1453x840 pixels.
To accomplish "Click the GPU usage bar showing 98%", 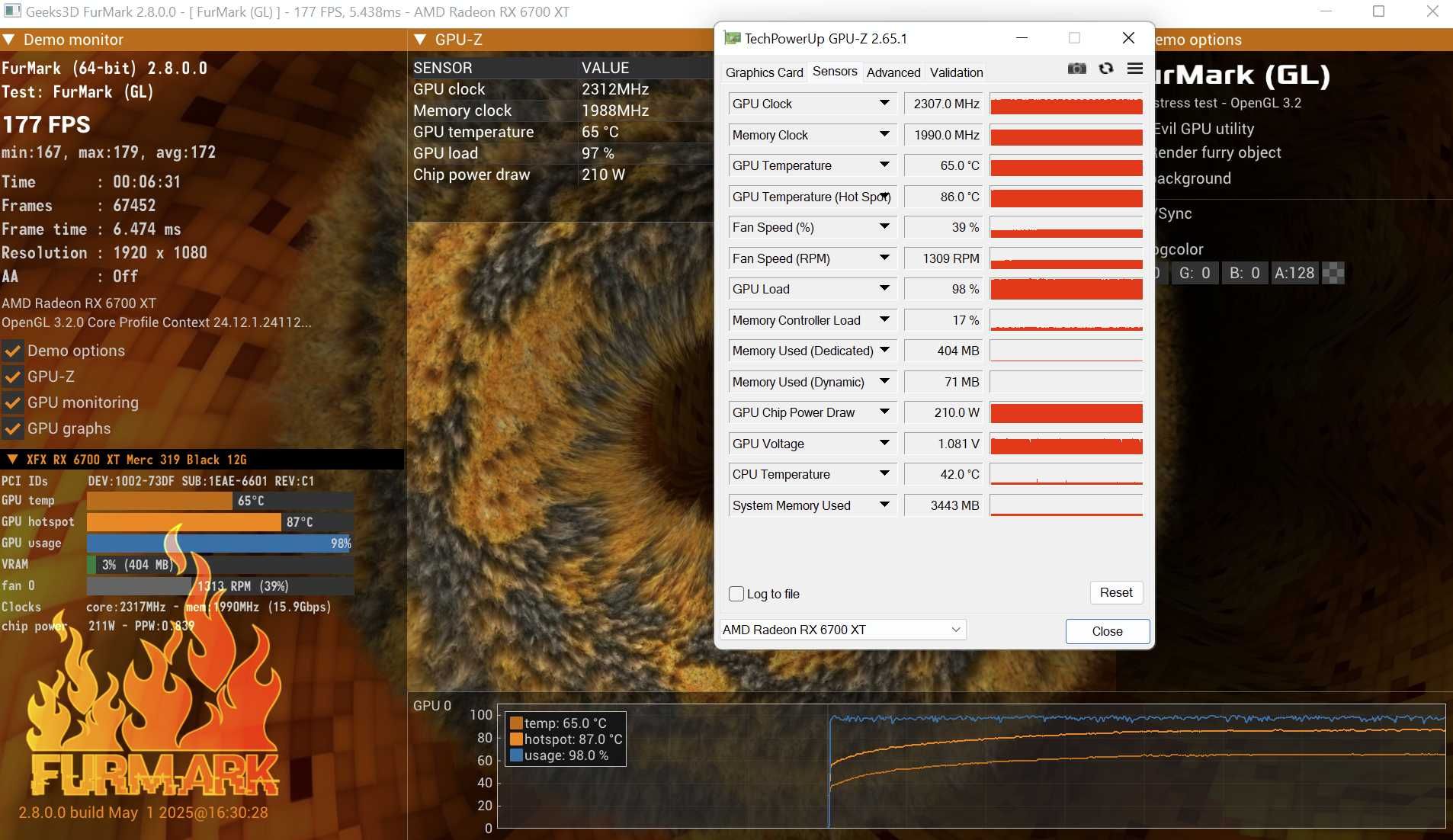I will 220,543.
